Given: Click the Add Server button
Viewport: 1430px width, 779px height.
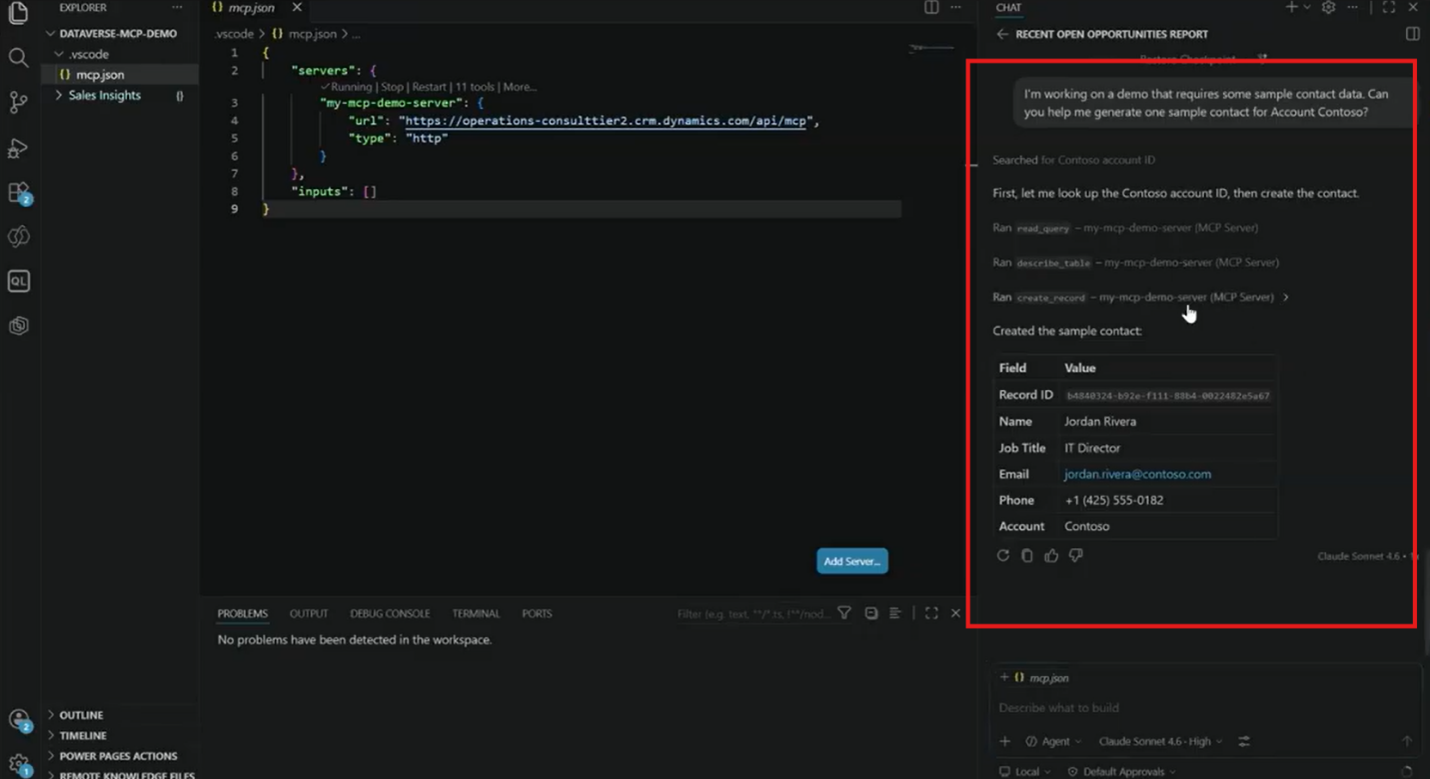Looking at the screenshot, I should click(x=852, y=561).
